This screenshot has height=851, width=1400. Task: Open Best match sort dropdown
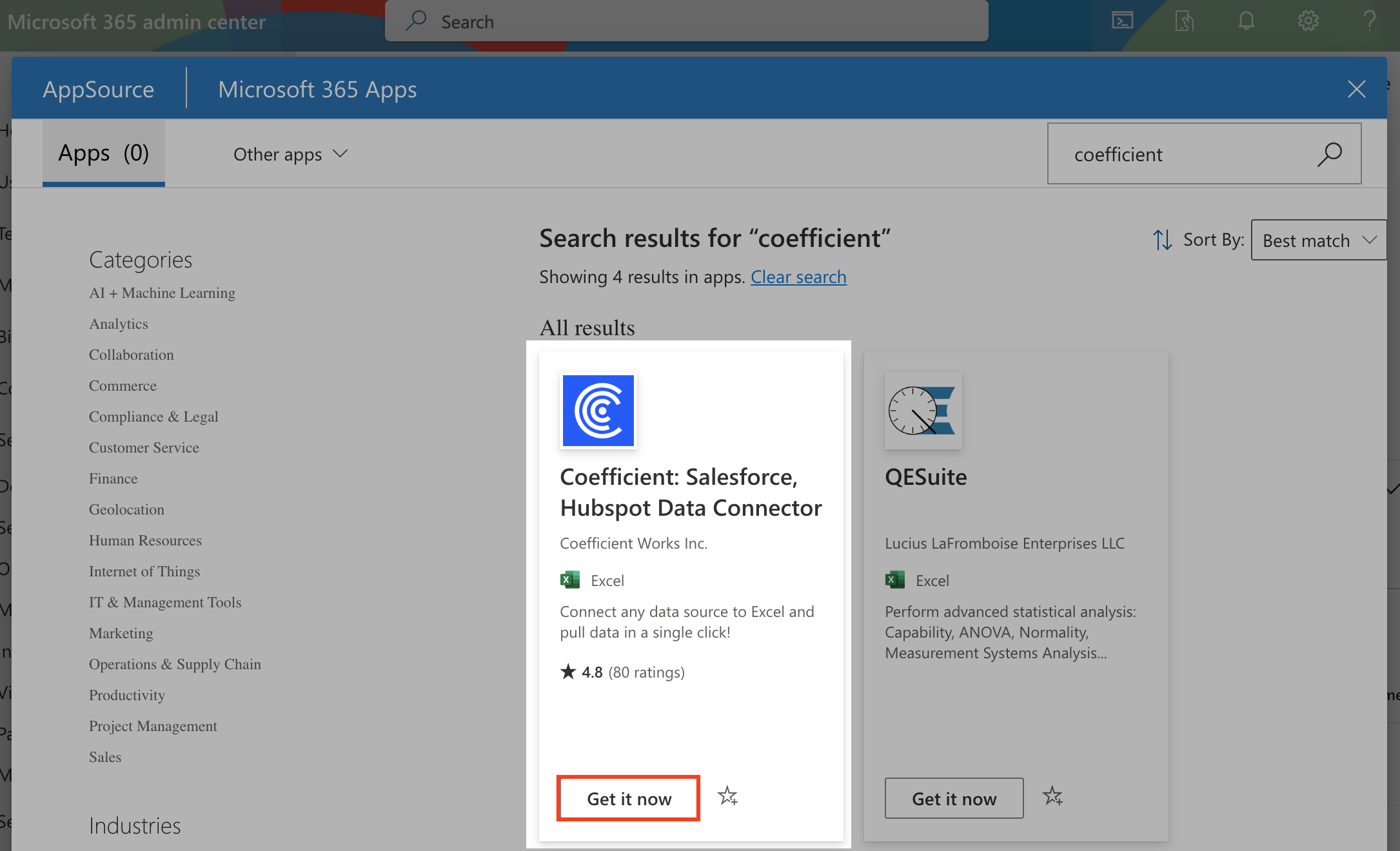coord(1319,240)
